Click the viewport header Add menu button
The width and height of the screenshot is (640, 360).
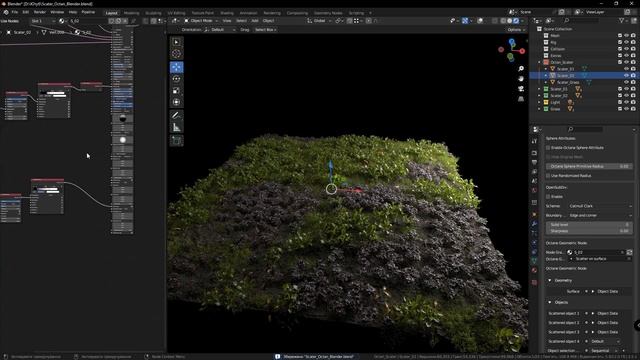pos(255,20)
